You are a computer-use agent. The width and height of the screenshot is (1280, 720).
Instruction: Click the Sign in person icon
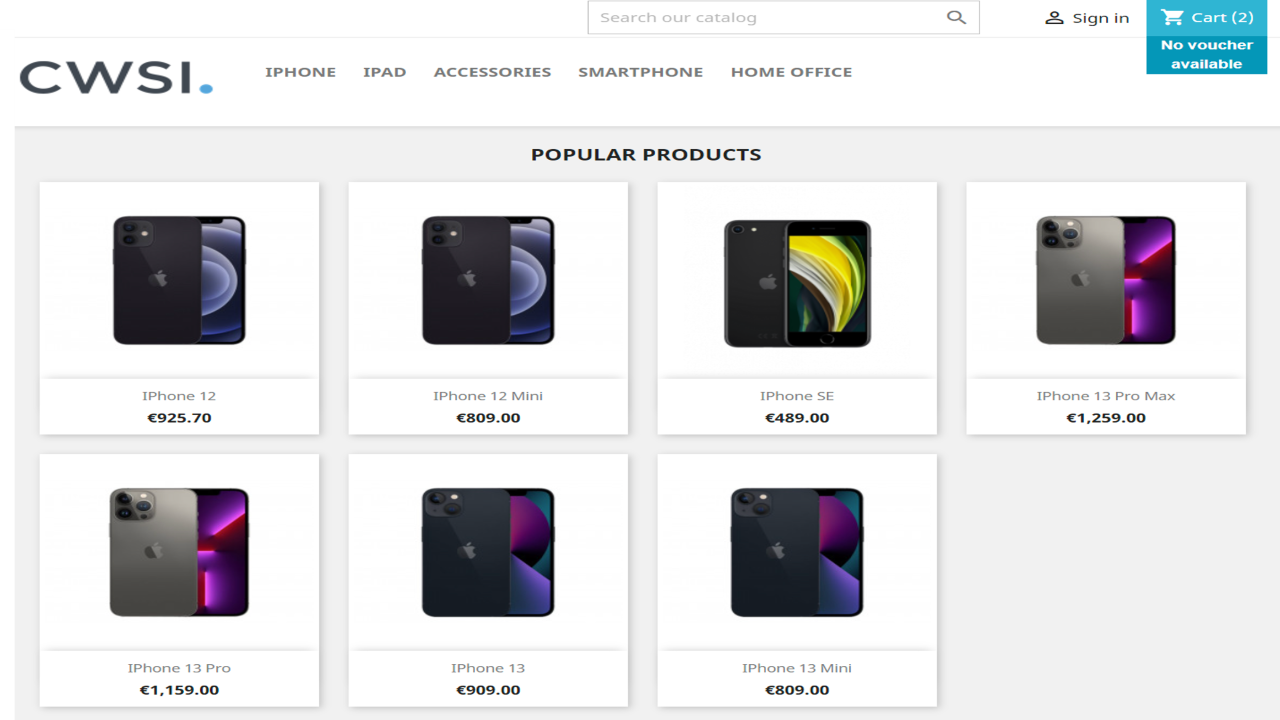tap(1054, 18)
